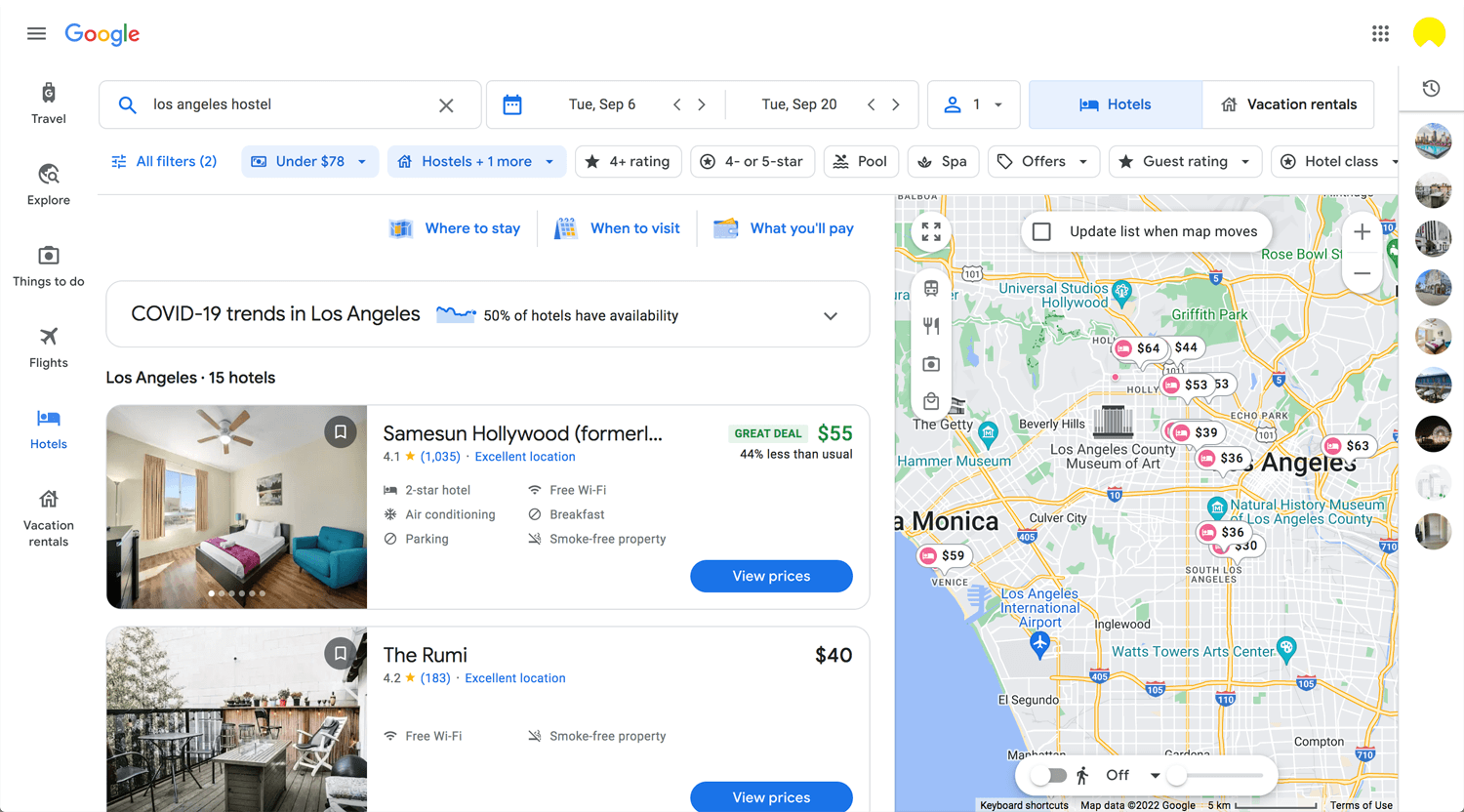This screenshot has height=812, width=1464.
Task: Open the Google apps grid
Action: (1380, 34)
